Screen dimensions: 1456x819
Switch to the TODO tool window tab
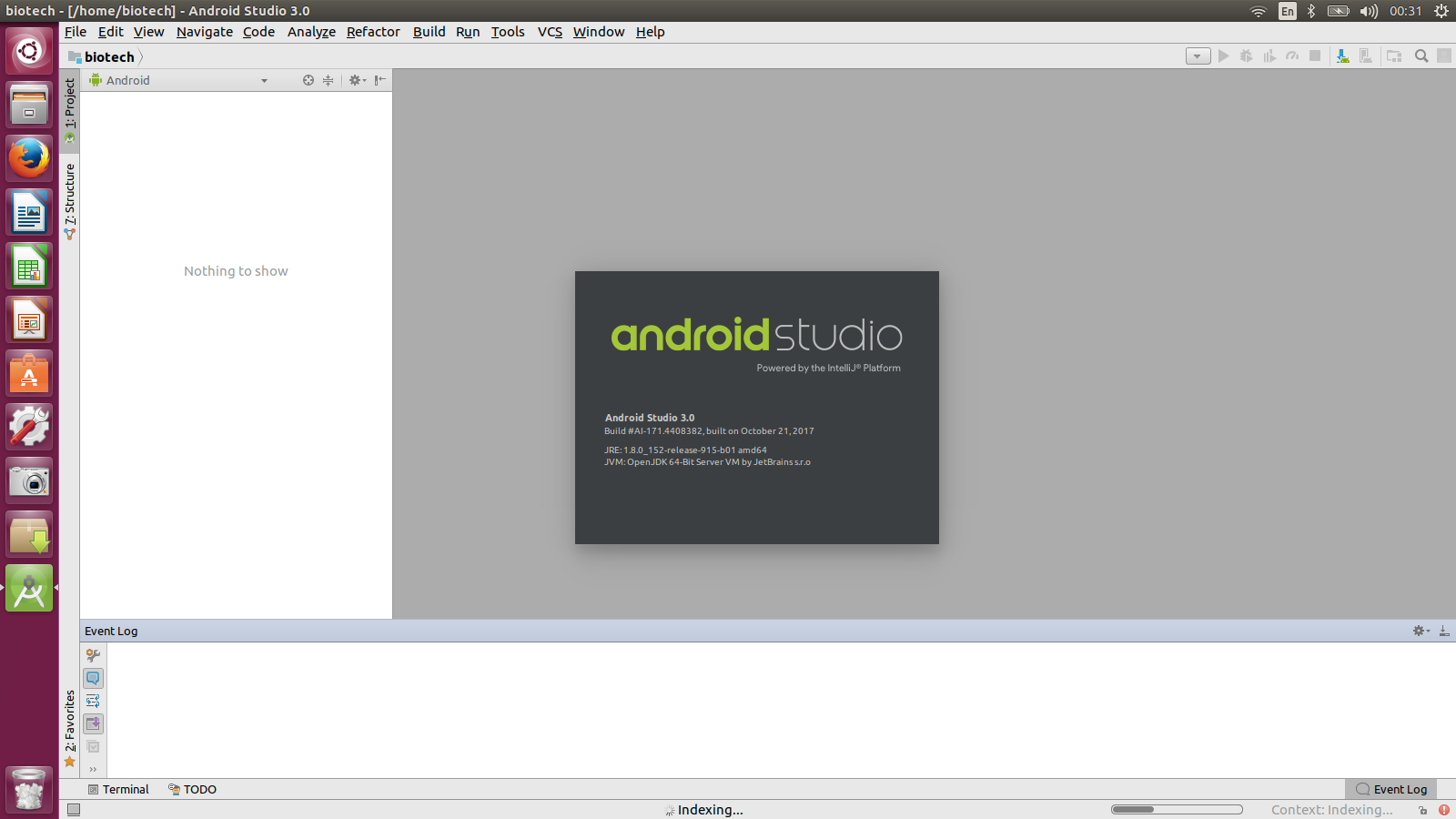click(x=192, y=789)
